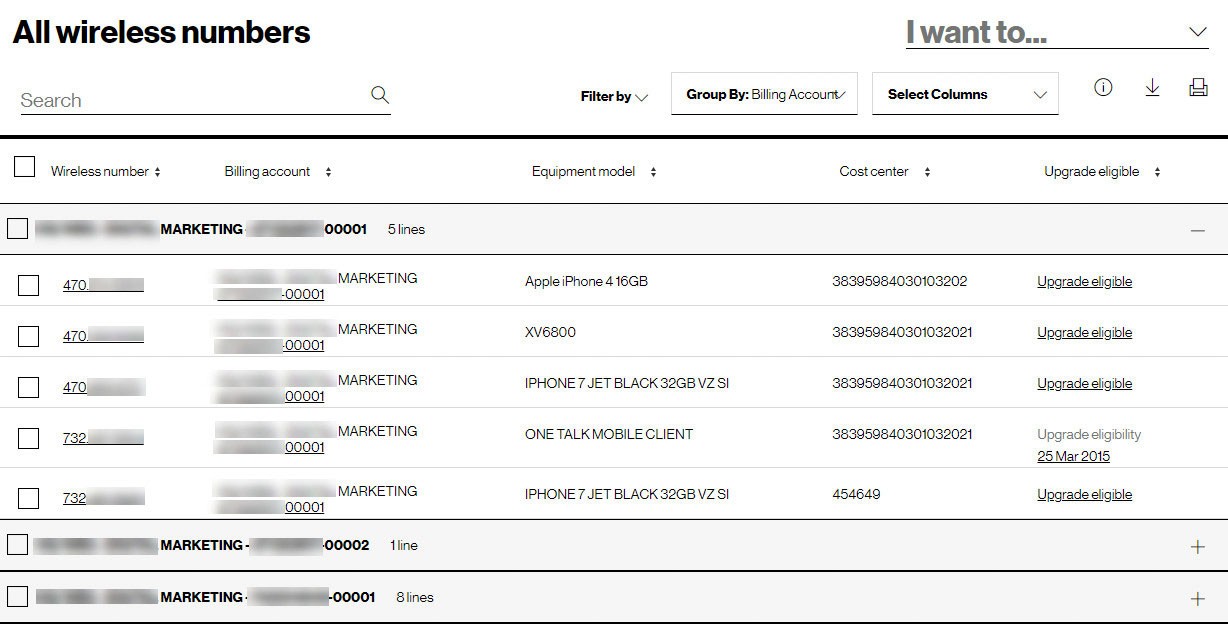Print the wireless numbers table

click(1198, 88)
